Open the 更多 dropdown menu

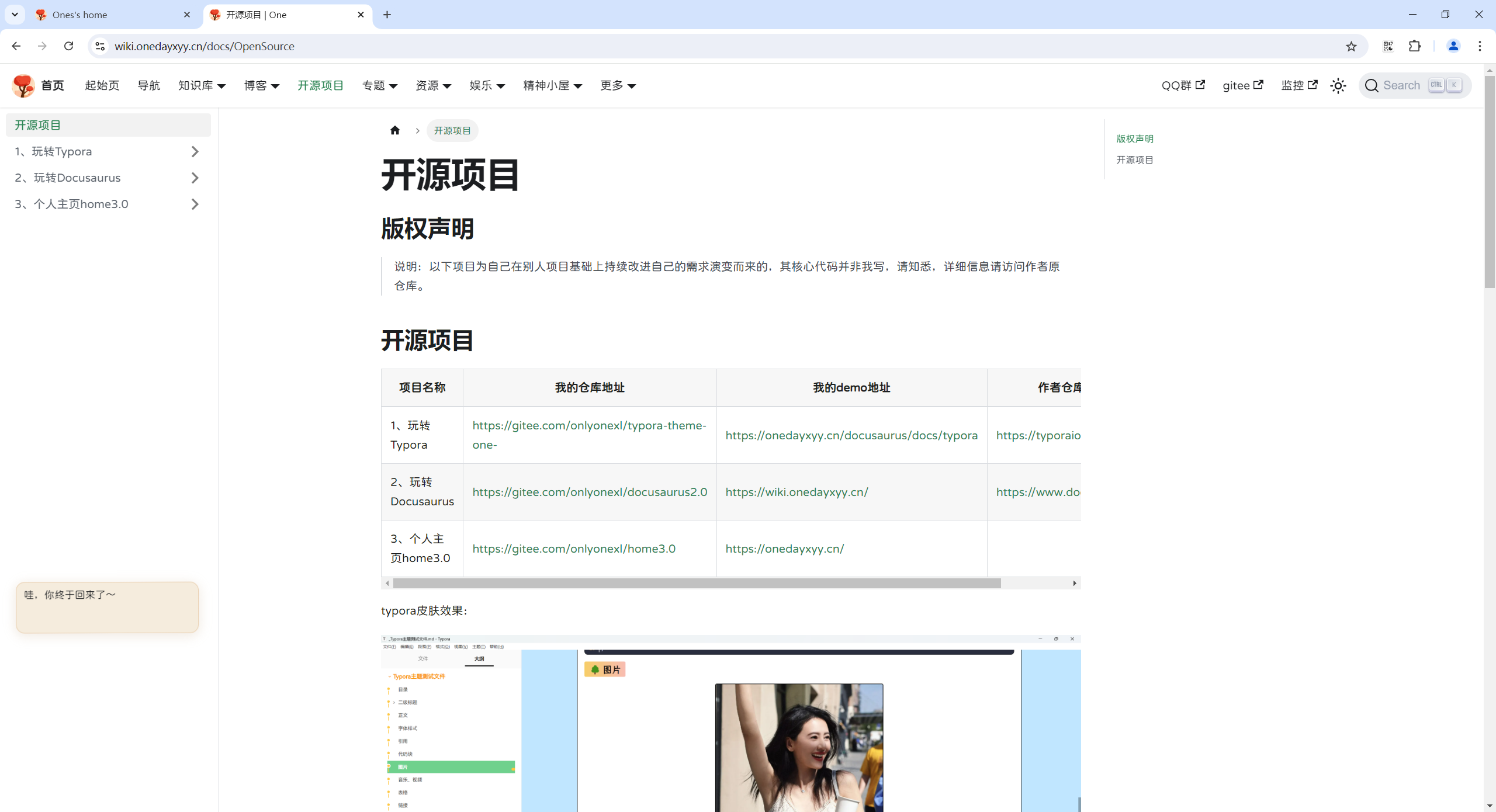click(x=618, y=85)
